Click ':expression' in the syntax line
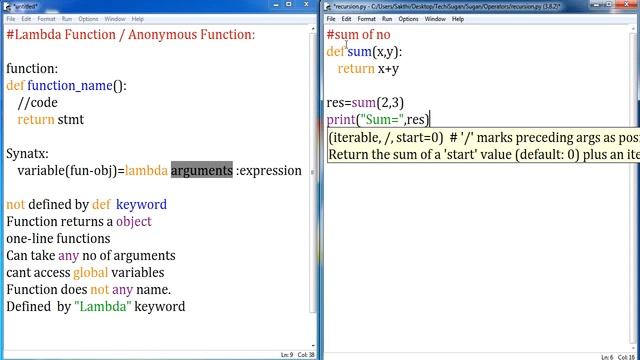 pyautogui.click(x=269, y=171)
